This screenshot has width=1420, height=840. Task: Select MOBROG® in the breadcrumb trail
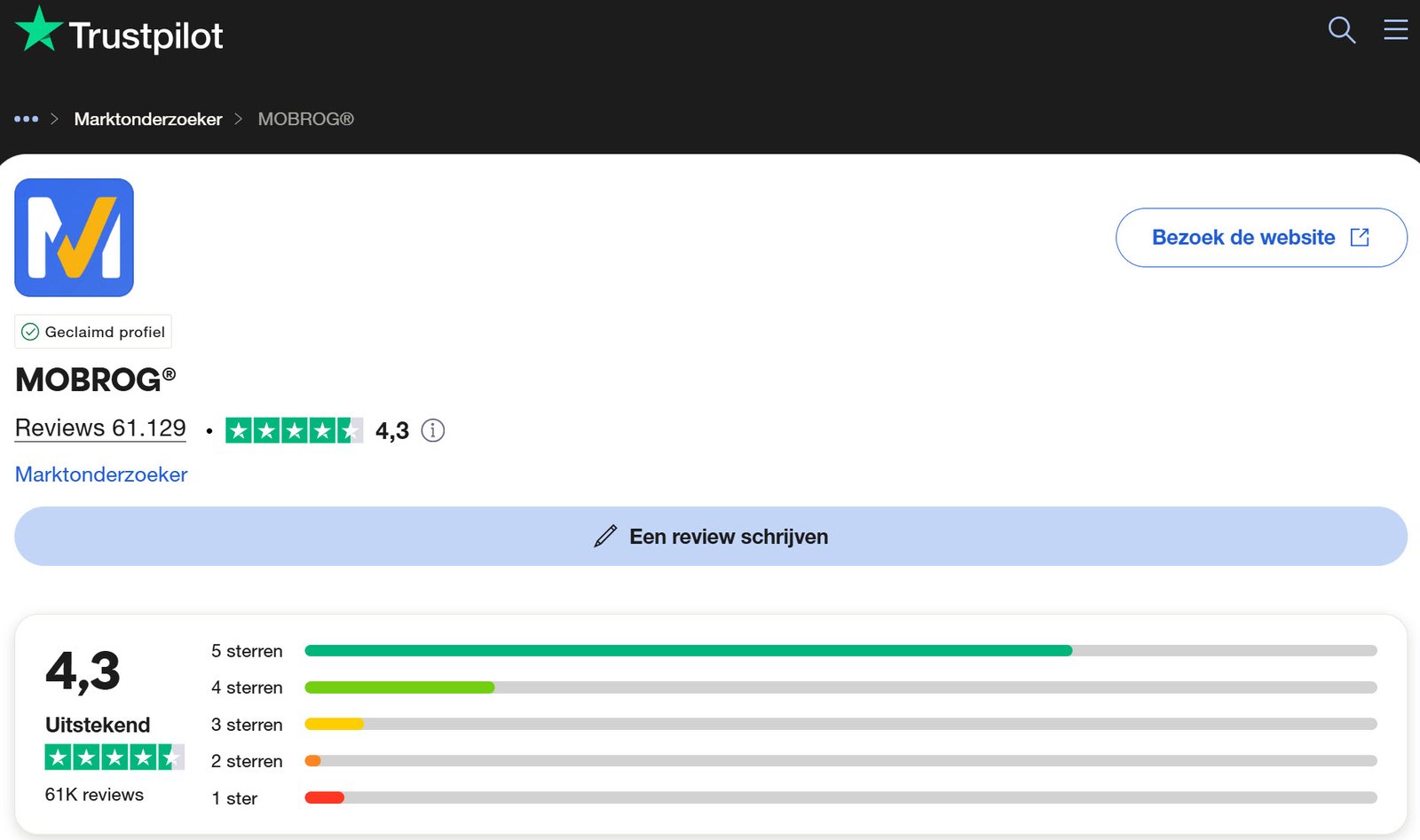[x=305, y=118]
